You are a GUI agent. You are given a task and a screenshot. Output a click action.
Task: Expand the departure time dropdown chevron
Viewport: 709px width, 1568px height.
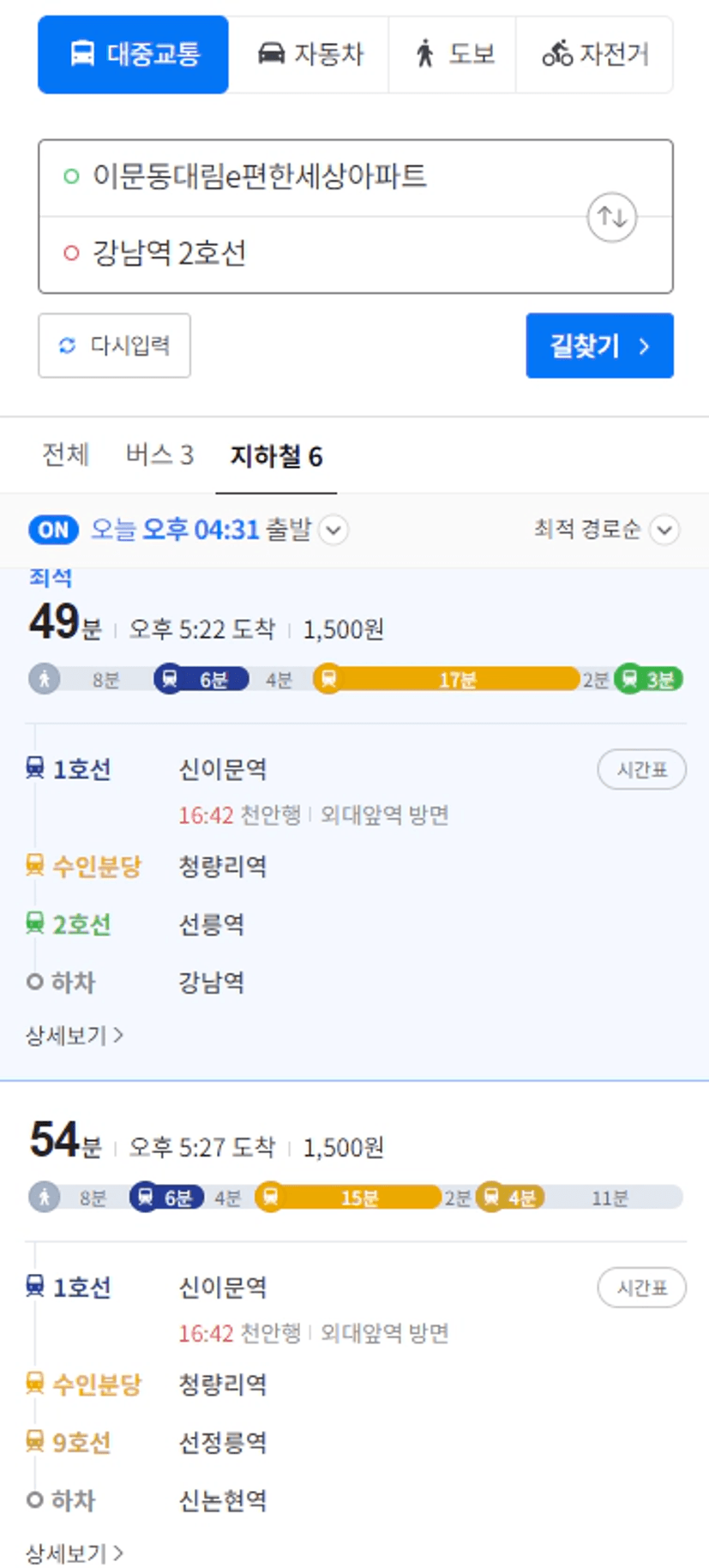(333, 530)
